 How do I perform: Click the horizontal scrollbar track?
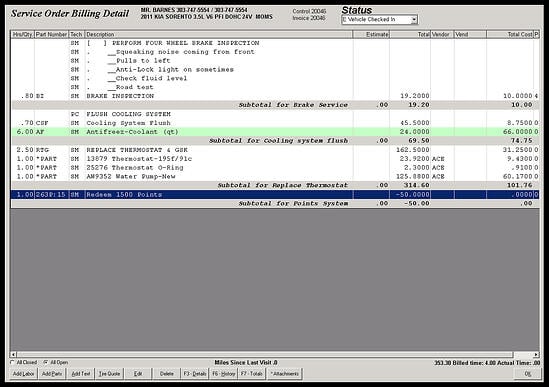click(x=275, y=354)
